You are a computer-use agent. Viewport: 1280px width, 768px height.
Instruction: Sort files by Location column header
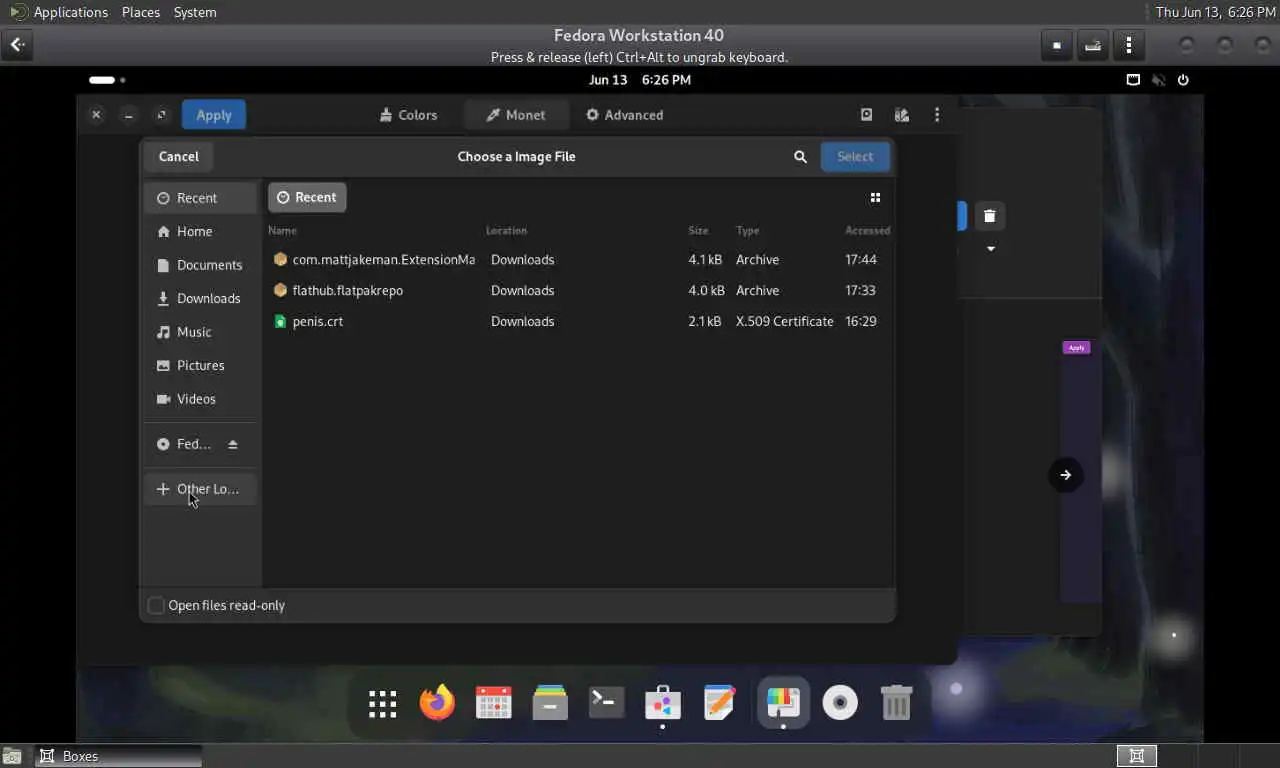[x=506, y=230]
